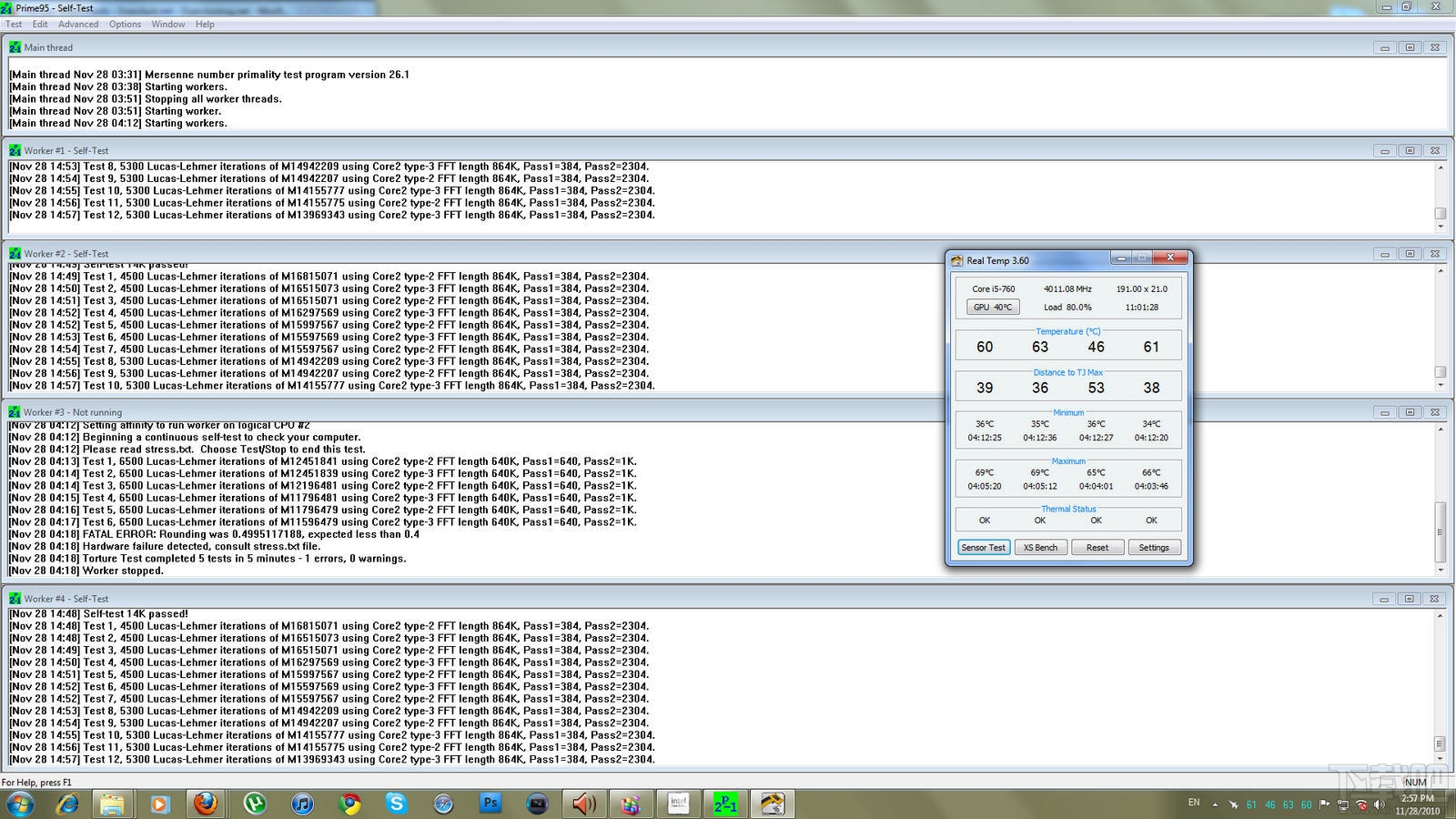Open Real Temp Settings

1154,547
